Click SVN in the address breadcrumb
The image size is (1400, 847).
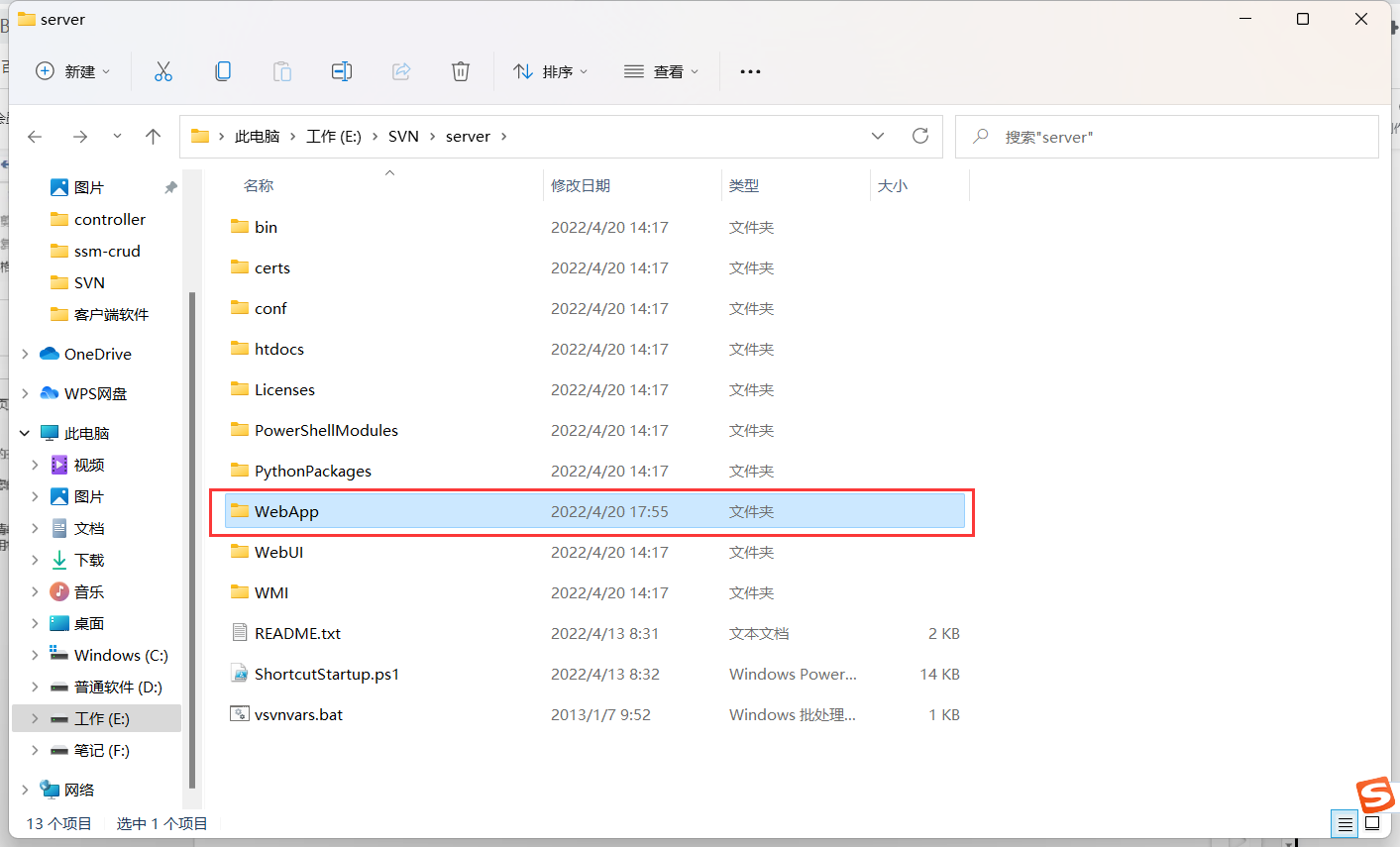tap(403, 137)
